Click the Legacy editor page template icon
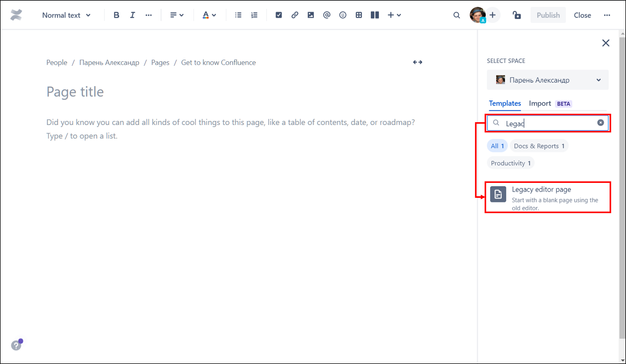The image size is (626, 364). tap(498, 194)
